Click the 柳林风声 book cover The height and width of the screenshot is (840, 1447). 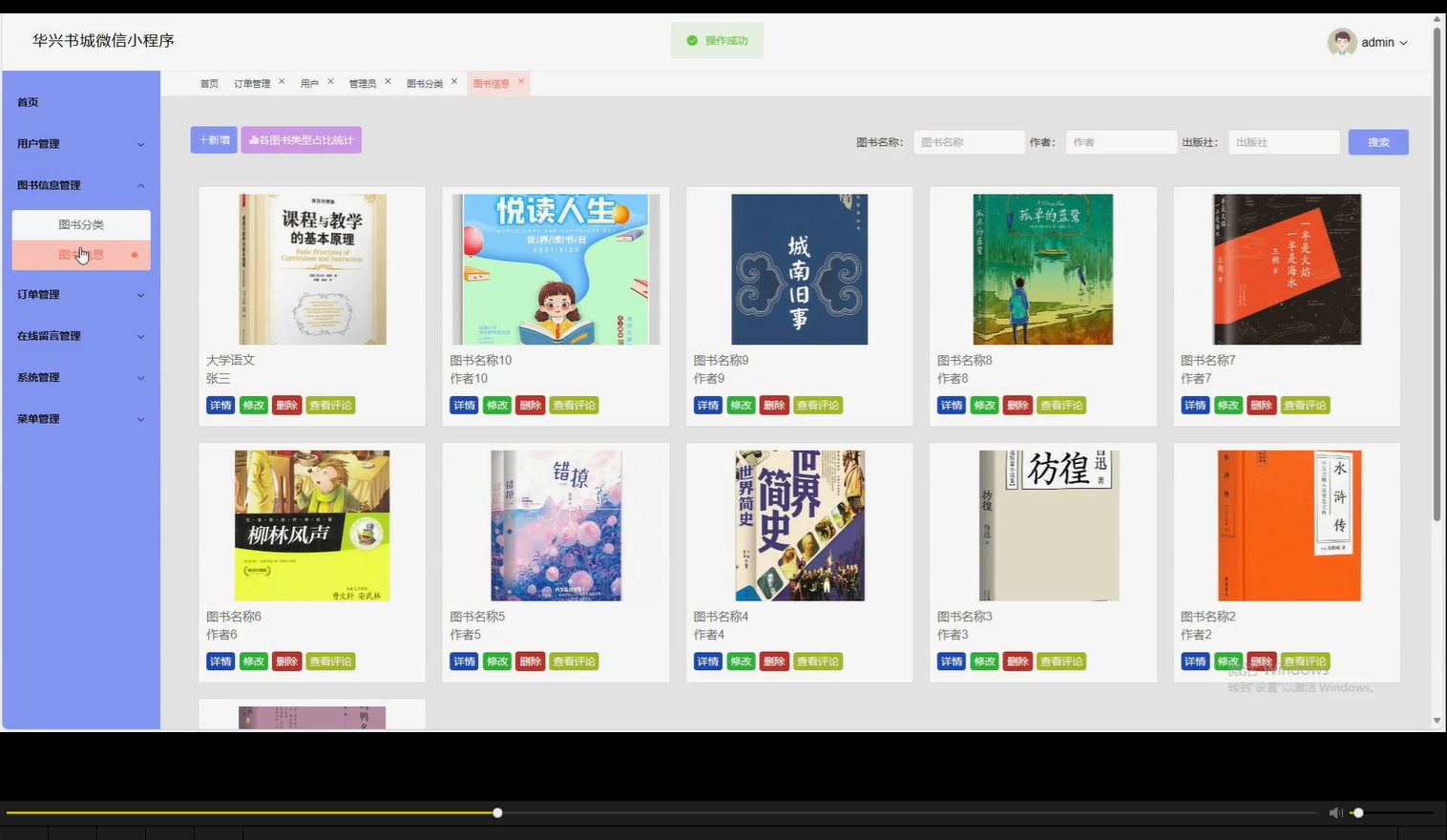click(x=312, y=525)
